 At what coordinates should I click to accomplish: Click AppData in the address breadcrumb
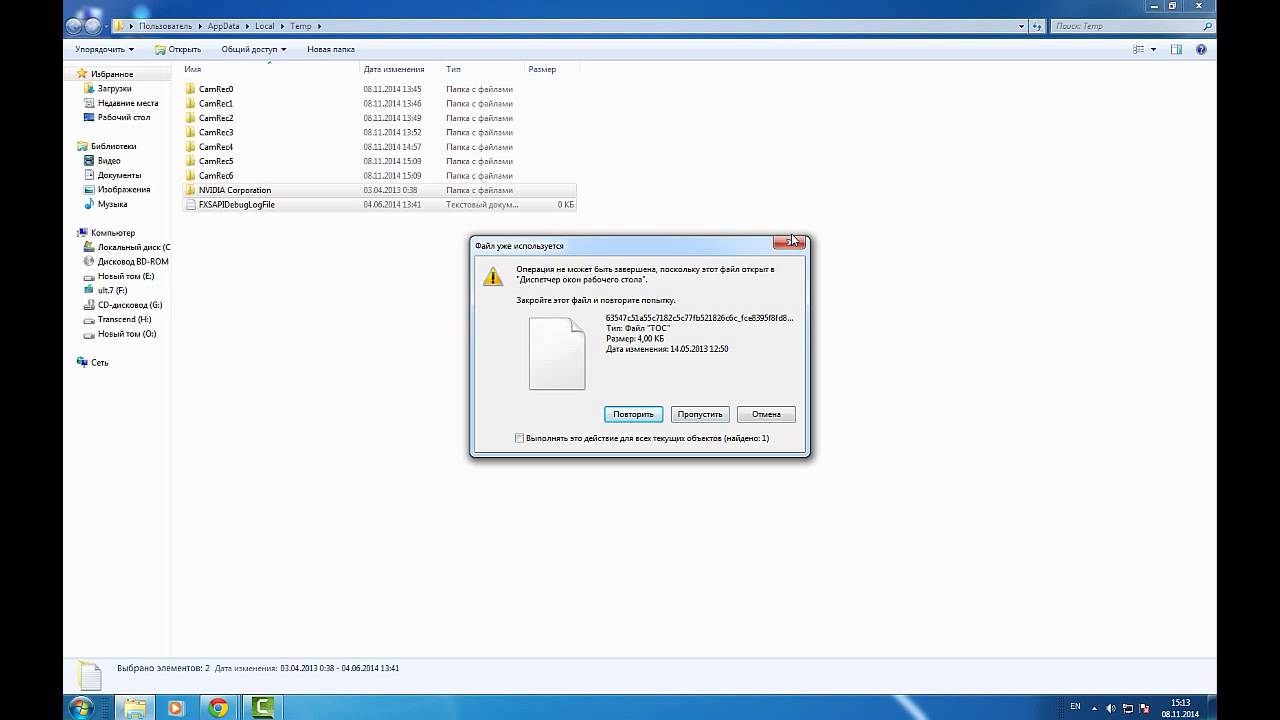224,26
